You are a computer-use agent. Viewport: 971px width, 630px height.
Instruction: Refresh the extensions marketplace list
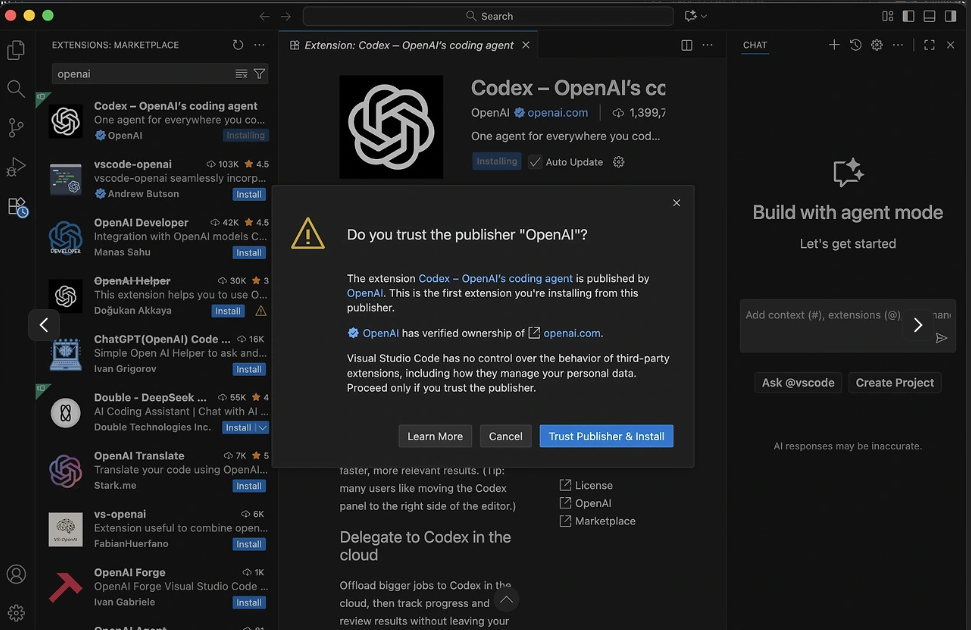[x=238, y=45]
